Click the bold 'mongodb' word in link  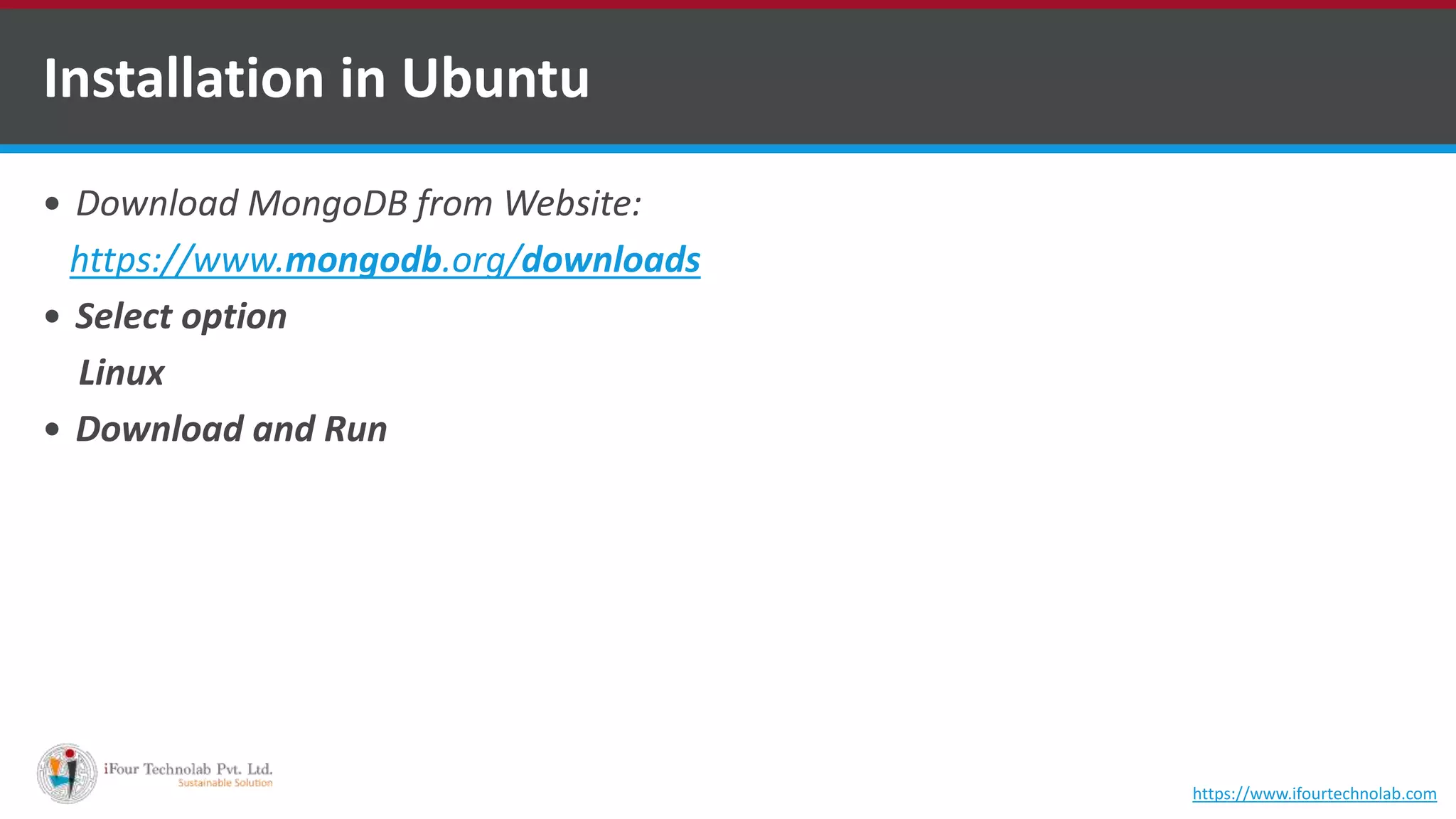[x=363, y=259]
